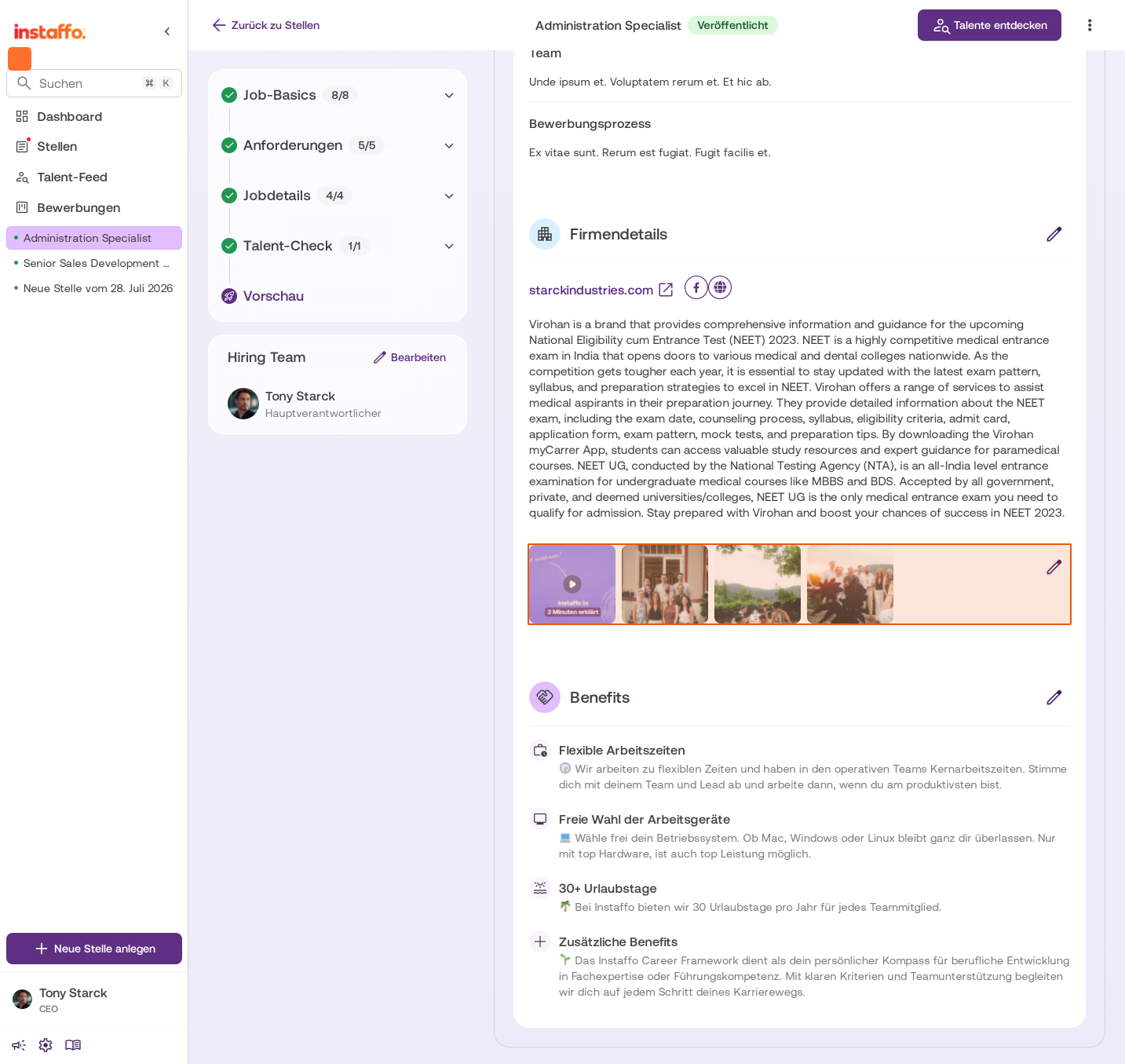Open announcements megaphone icon in sidebar footer
Screen dimensions: 1125x1064
(x=19, y=1045)
